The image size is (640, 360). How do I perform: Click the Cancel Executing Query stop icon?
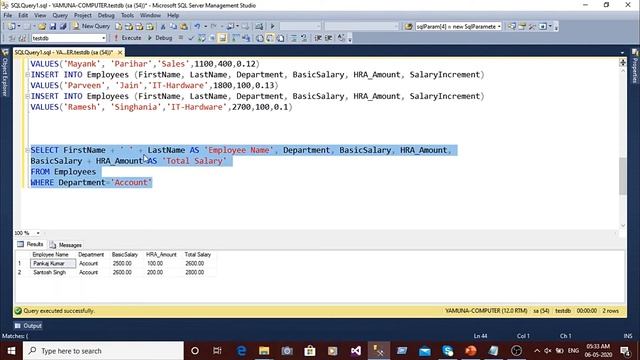click(181, 38)
